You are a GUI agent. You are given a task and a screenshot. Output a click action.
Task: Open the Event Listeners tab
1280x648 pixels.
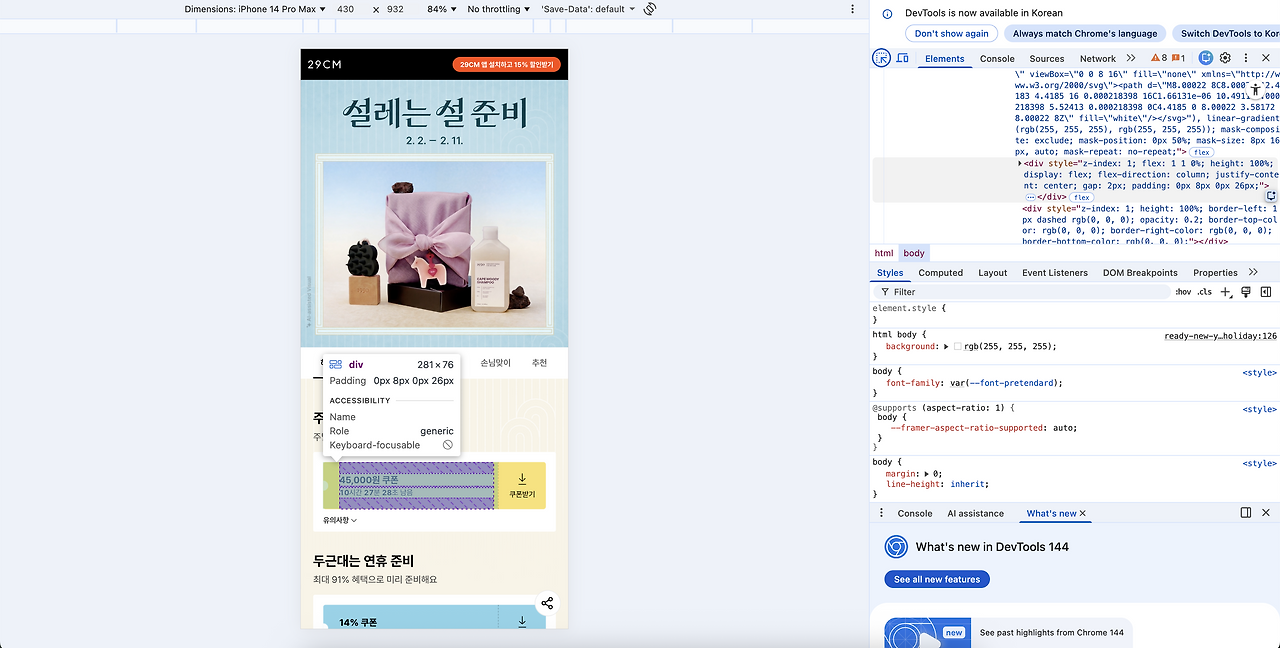[x=1055, y=272]
